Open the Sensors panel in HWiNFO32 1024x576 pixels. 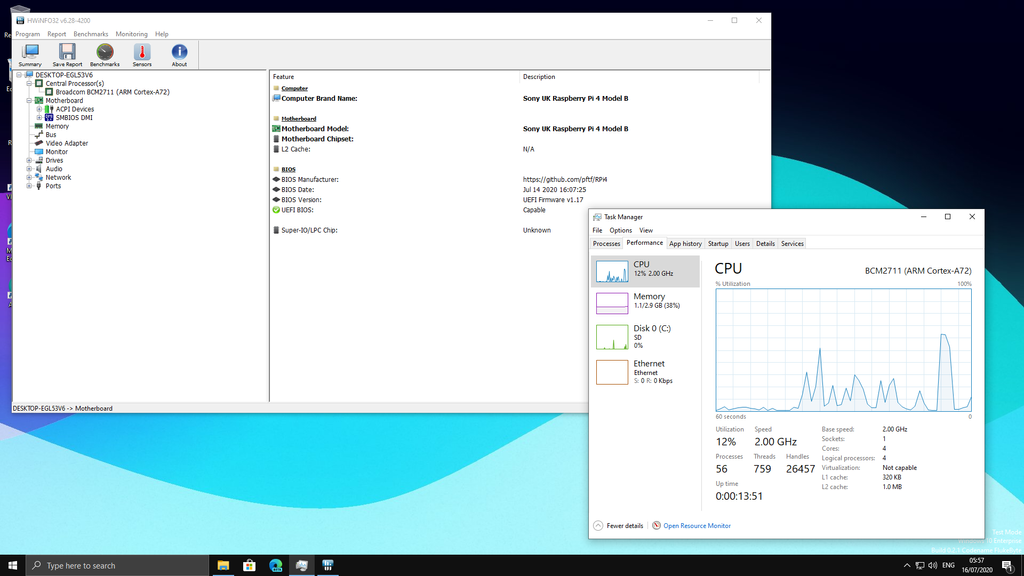pyautogui.click(x=141, y=54)
